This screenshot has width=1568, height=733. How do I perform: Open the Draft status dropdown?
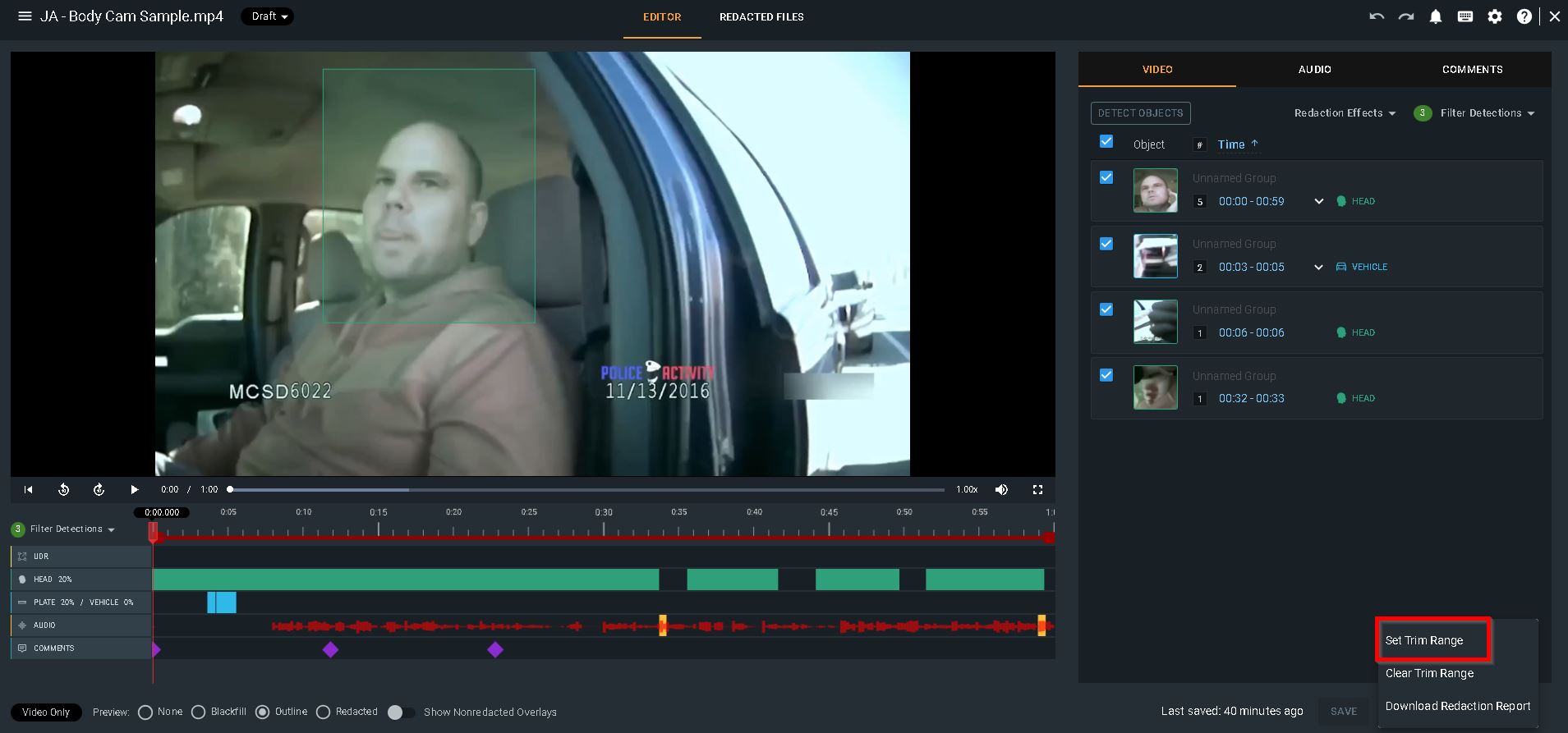coord(268,16)
